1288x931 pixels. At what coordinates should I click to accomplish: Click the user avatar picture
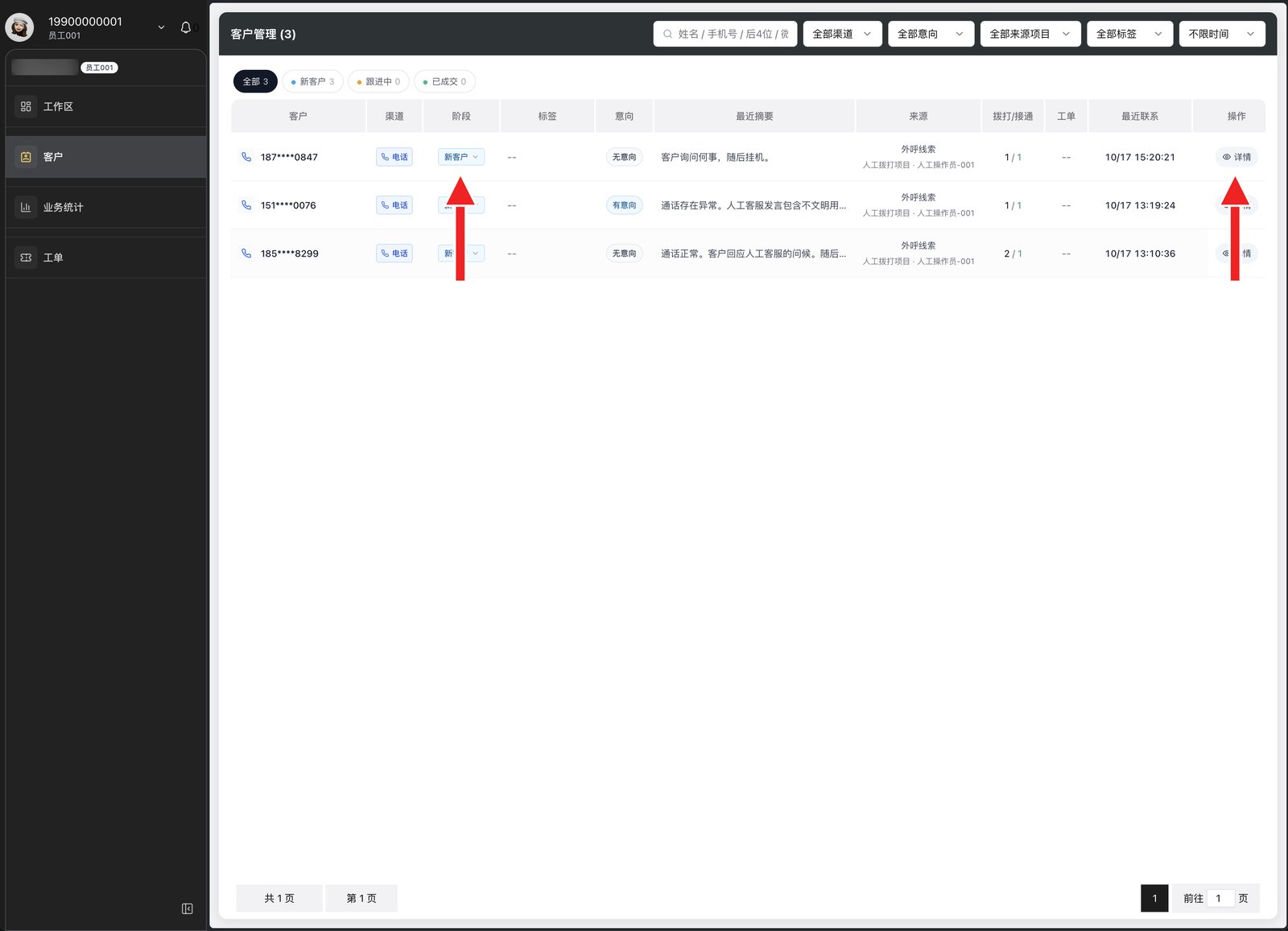pos(19,27)
